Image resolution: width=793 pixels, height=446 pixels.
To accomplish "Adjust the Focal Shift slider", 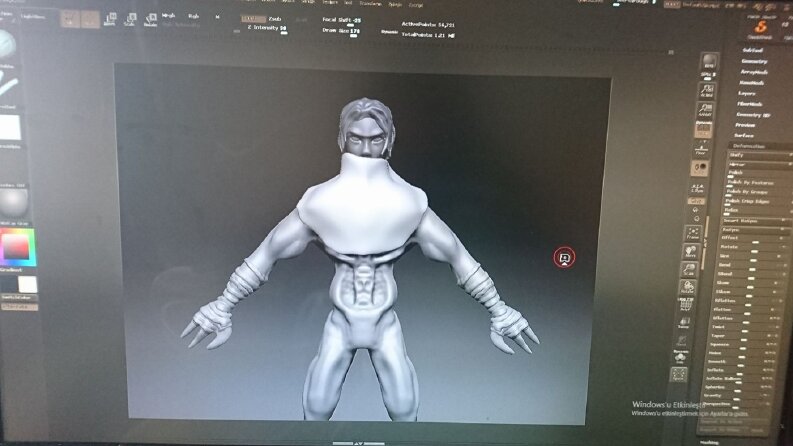I will click(342, 21).
